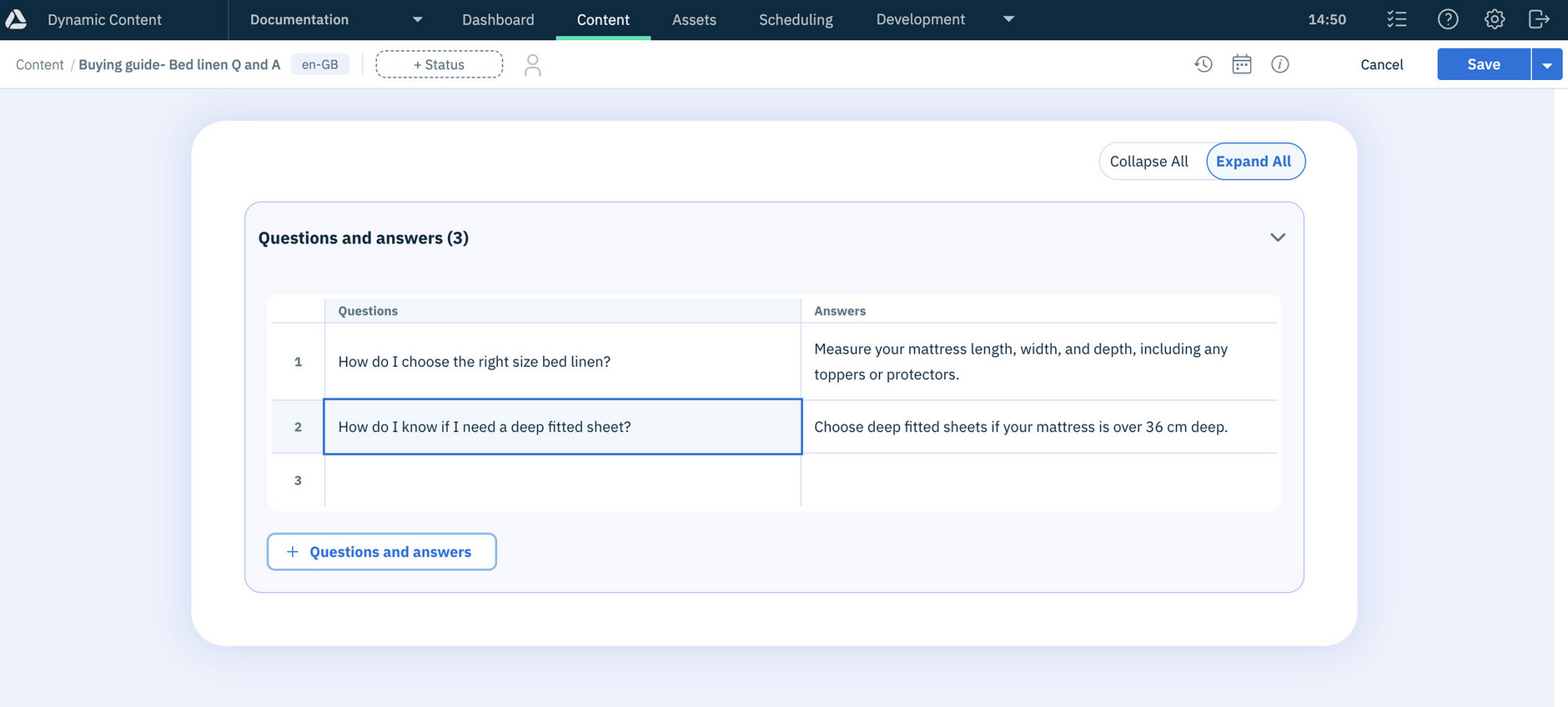This screenshot has width=1568, height=707.
Task: Open the tasks checklist icon
Action: click(1397, 19)
